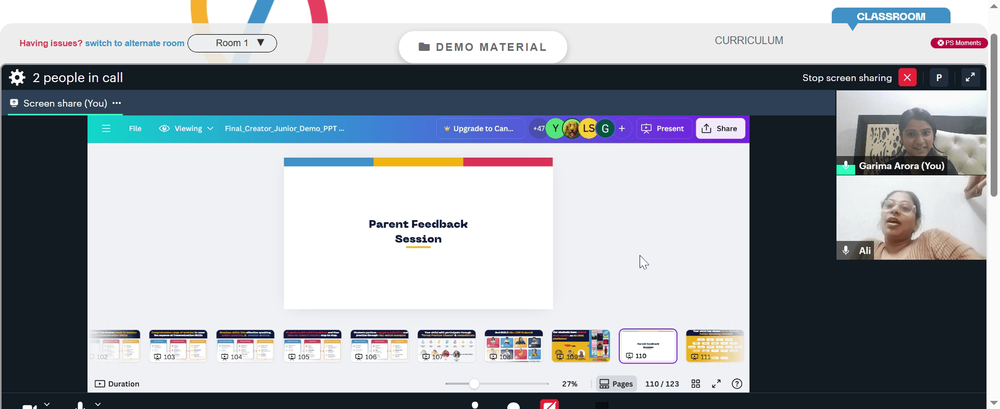Select collaborator avatar Y
This screenshot has width=1000, height=409.
pyautogui.click(x=555, y=128)
